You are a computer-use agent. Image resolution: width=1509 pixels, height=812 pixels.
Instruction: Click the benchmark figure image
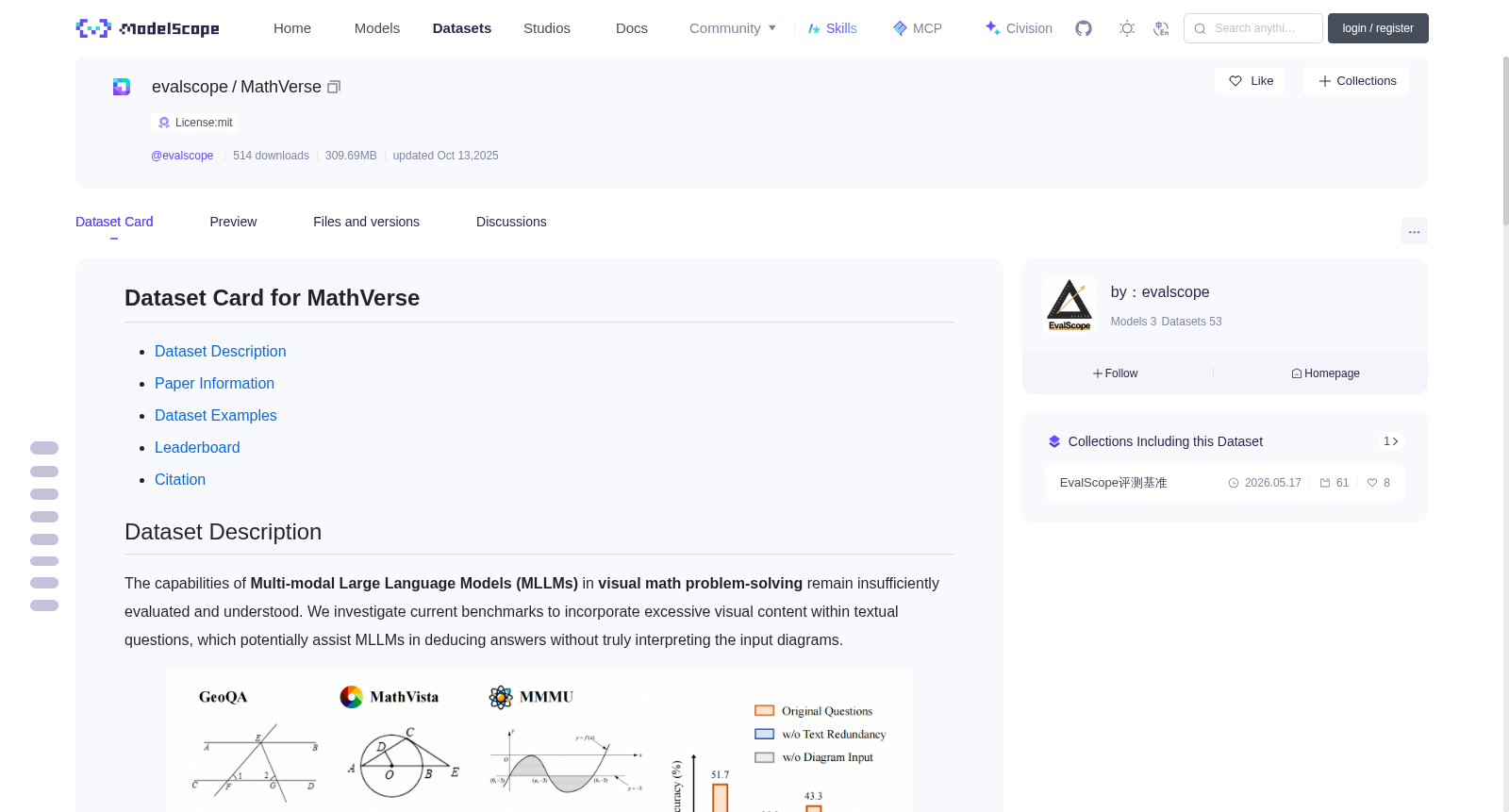539,741
